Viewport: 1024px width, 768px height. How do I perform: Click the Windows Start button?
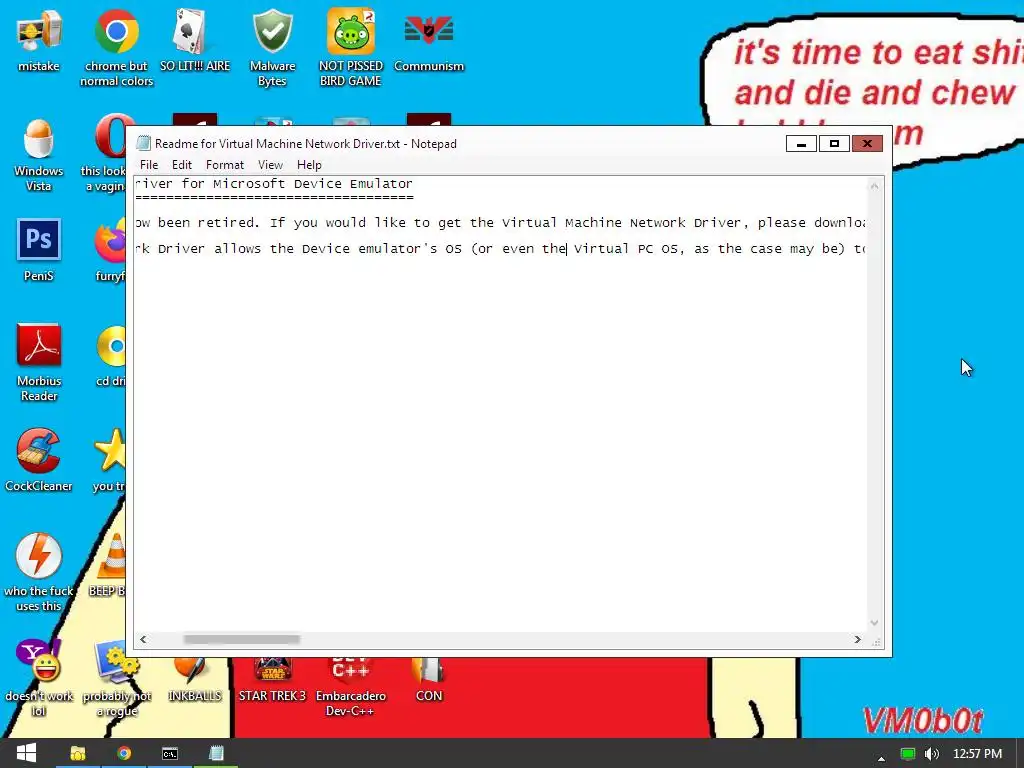[26, 753]
